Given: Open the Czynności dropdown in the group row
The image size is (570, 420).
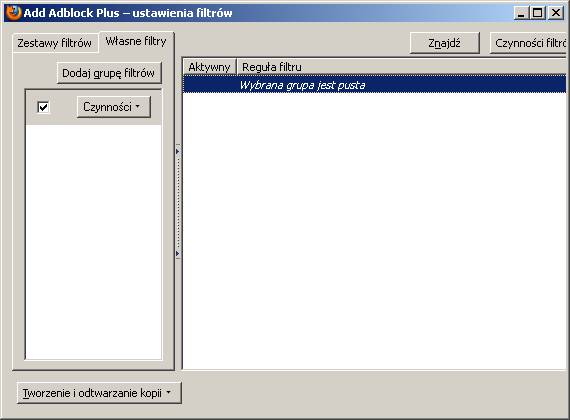Looking at the screenshot, I should [113, 107].
